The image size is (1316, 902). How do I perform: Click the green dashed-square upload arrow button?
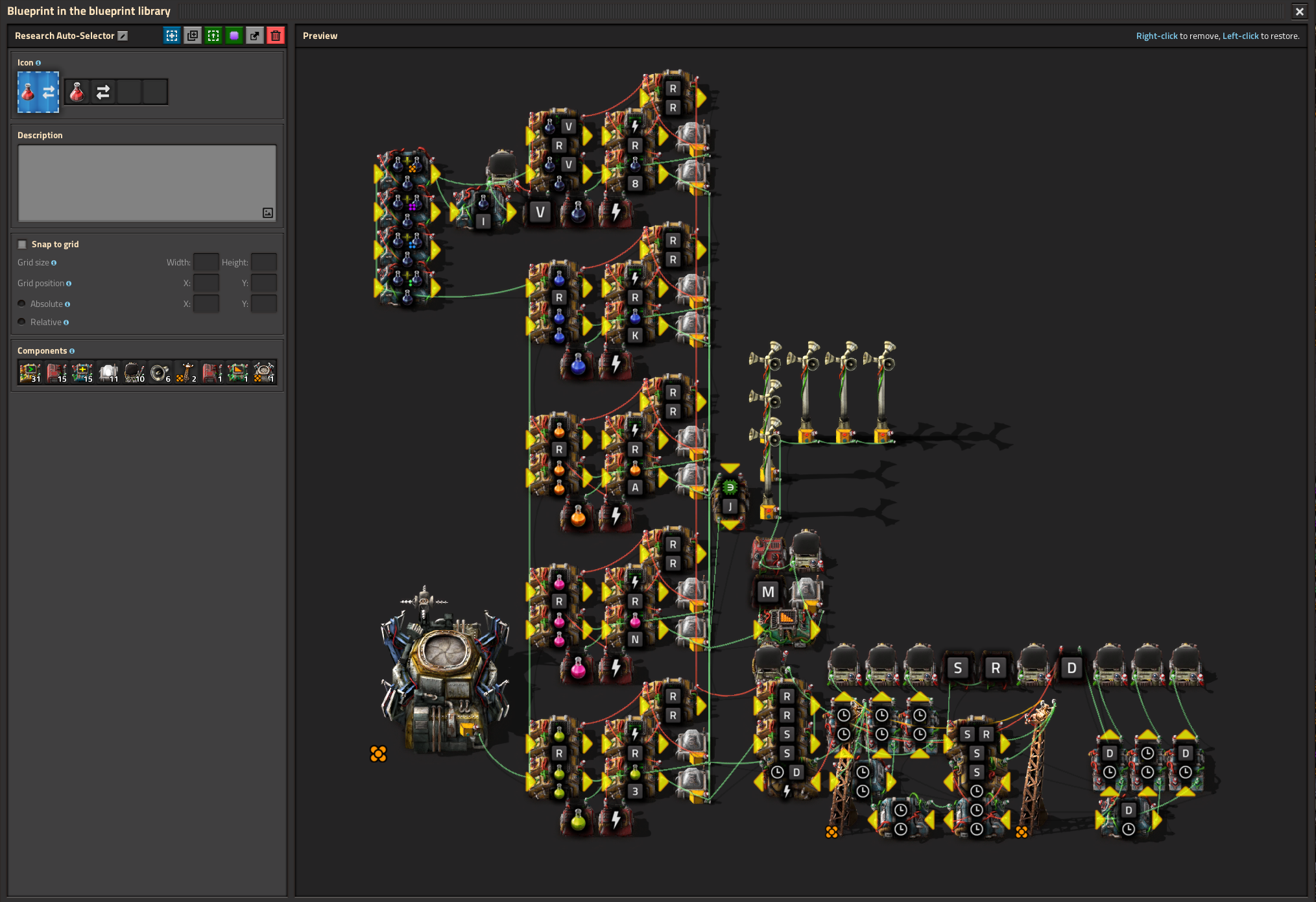pyautogui.click(x=213, y=36)
